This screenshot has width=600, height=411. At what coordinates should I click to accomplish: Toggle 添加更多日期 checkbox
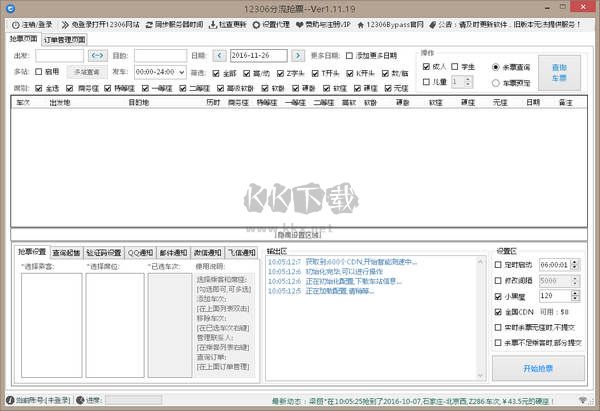pos(349,56)
